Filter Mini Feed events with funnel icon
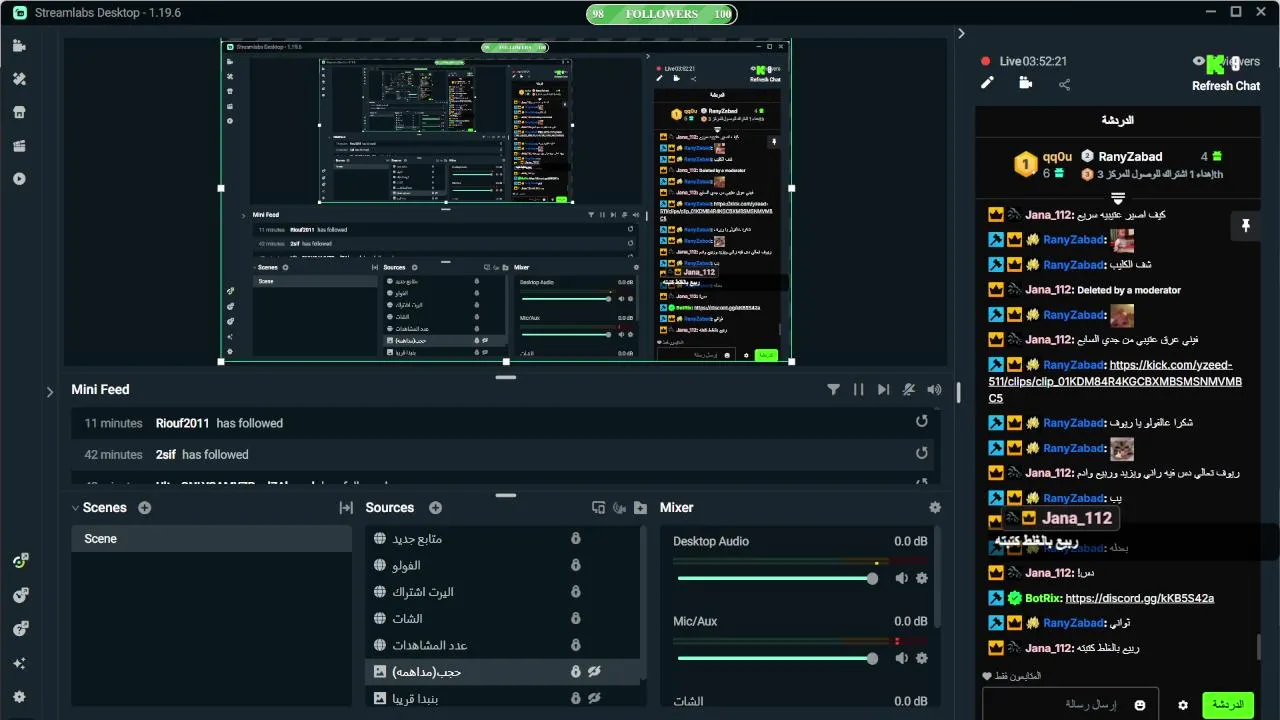Image resolution: width=1280 pixels, height=720 pixels. coord(833,390)
